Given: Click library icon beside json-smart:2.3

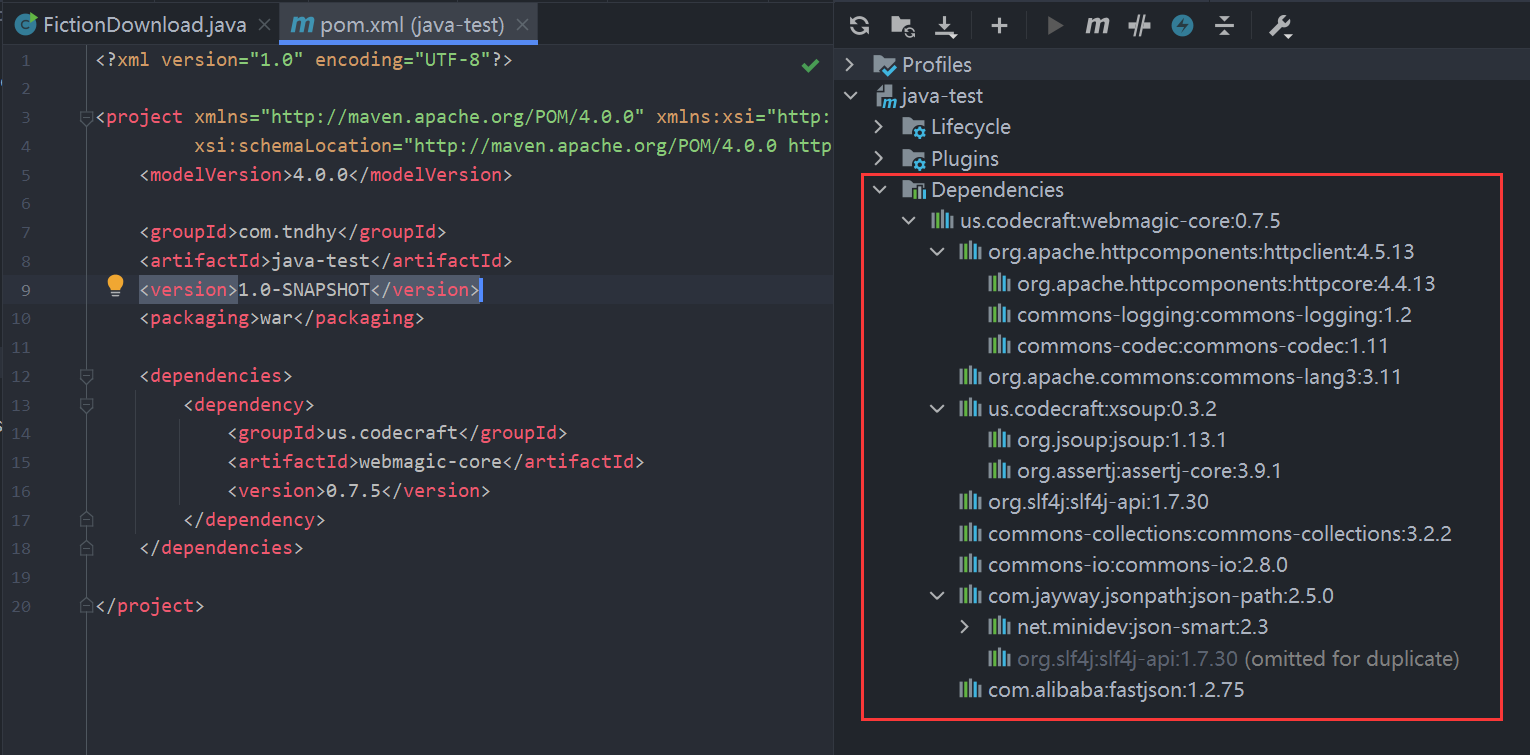Looking at the screenshot, I should pyautogui.click(x=999, y=626).
